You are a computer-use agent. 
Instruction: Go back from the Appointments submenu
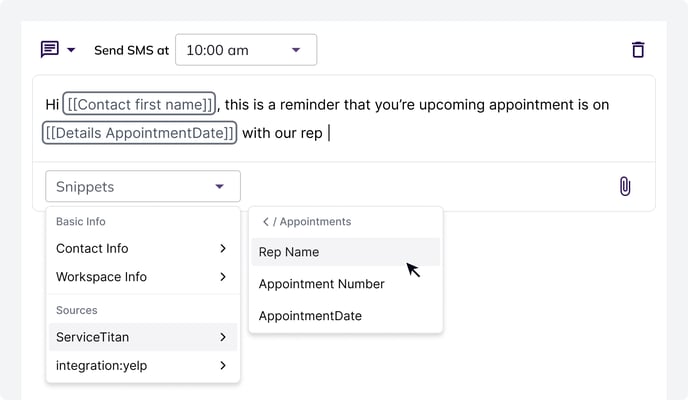[264, 222]
